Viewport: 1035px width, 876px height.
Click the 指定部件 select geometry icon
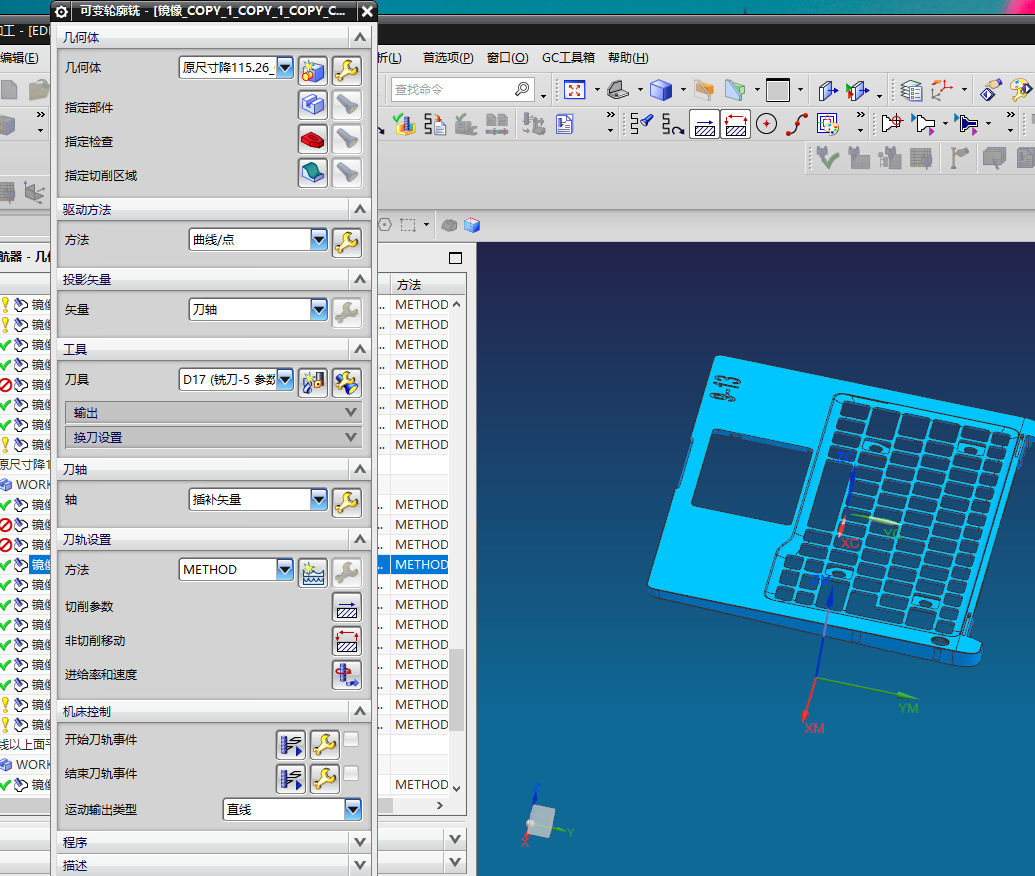coord(313,105)
